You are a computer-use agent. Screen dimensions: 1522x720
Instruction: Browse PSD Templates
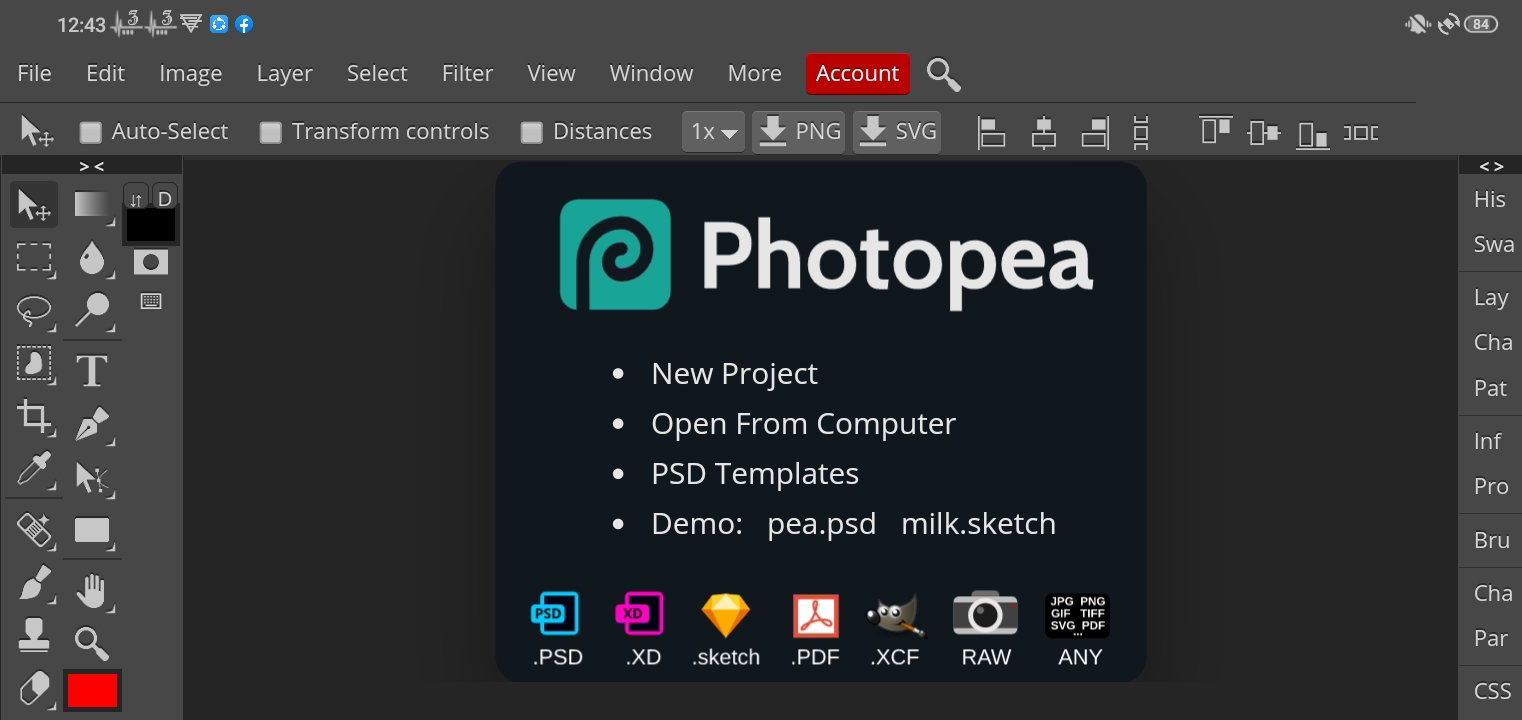pyautogui.click(x=755, y=473)
